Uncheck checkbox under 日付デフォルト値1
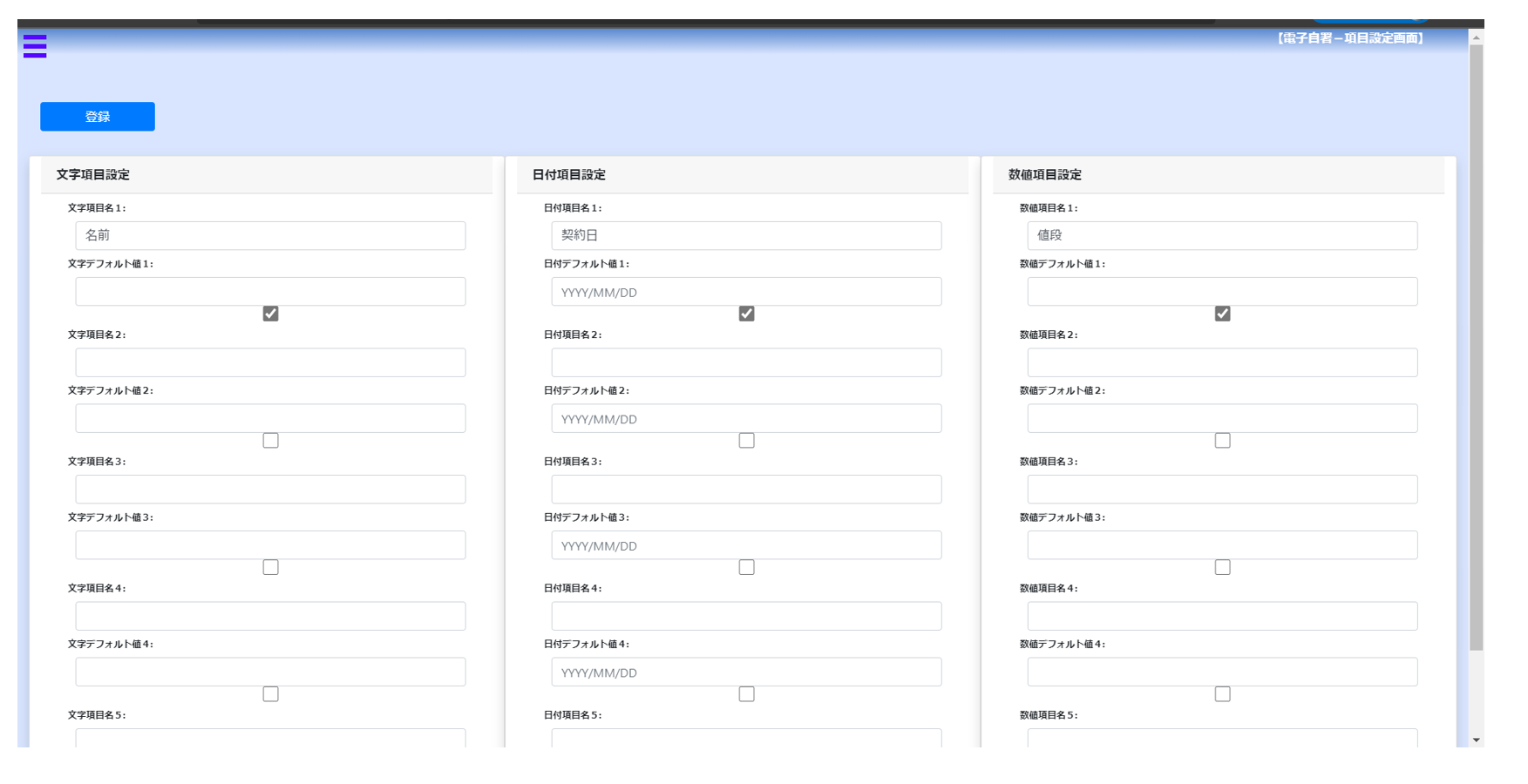 pos(747,314)
